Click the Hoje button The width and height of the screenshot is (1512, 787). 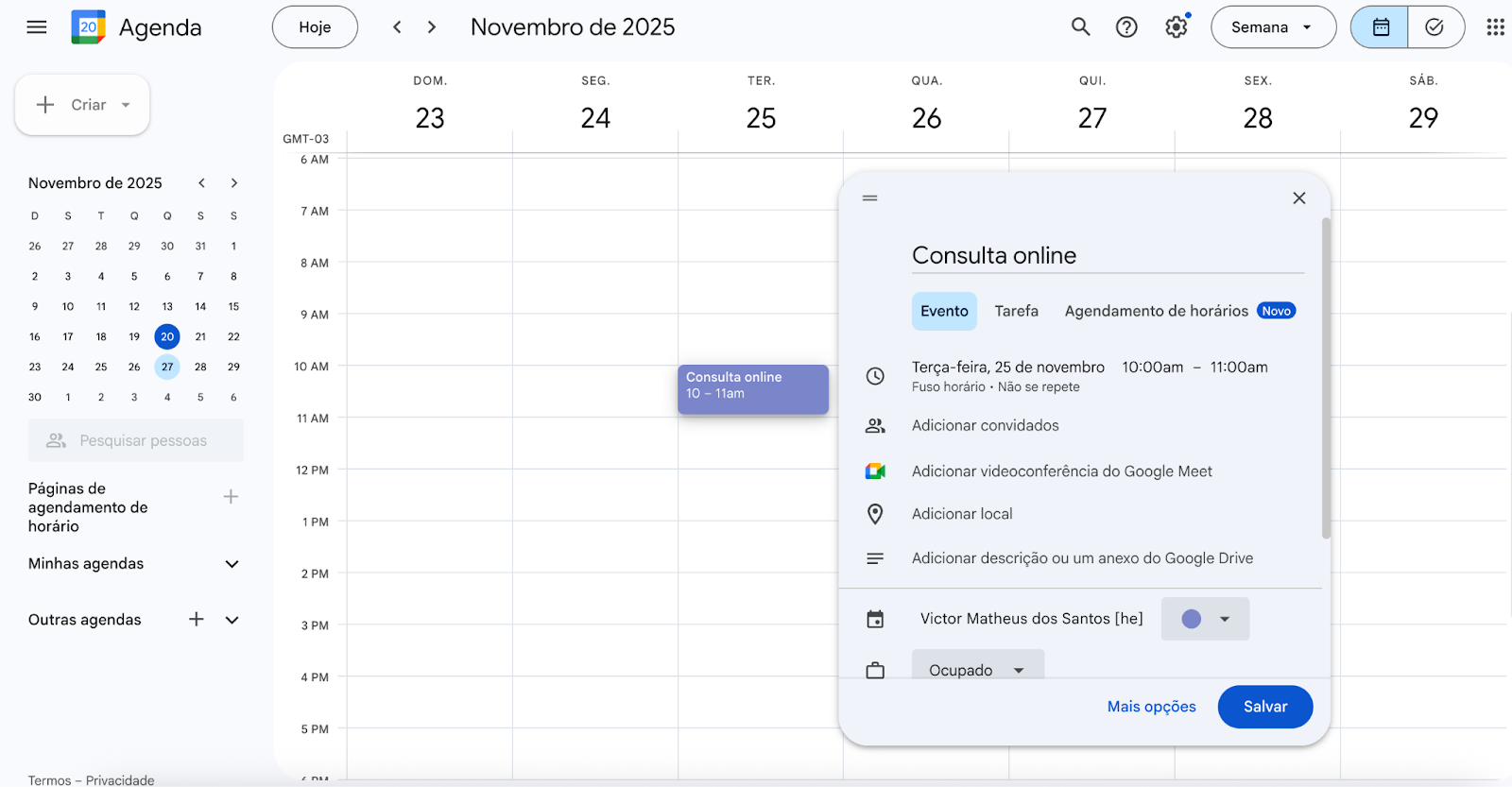[x=315, y=27]
